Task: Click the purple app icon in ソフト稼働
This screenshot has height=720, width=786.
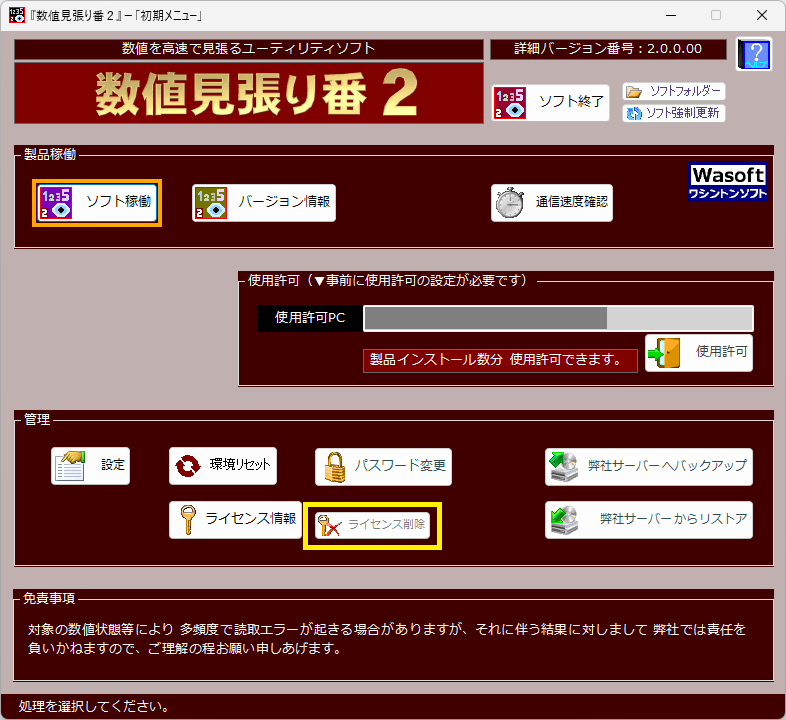Action: (x=56, y=203)
